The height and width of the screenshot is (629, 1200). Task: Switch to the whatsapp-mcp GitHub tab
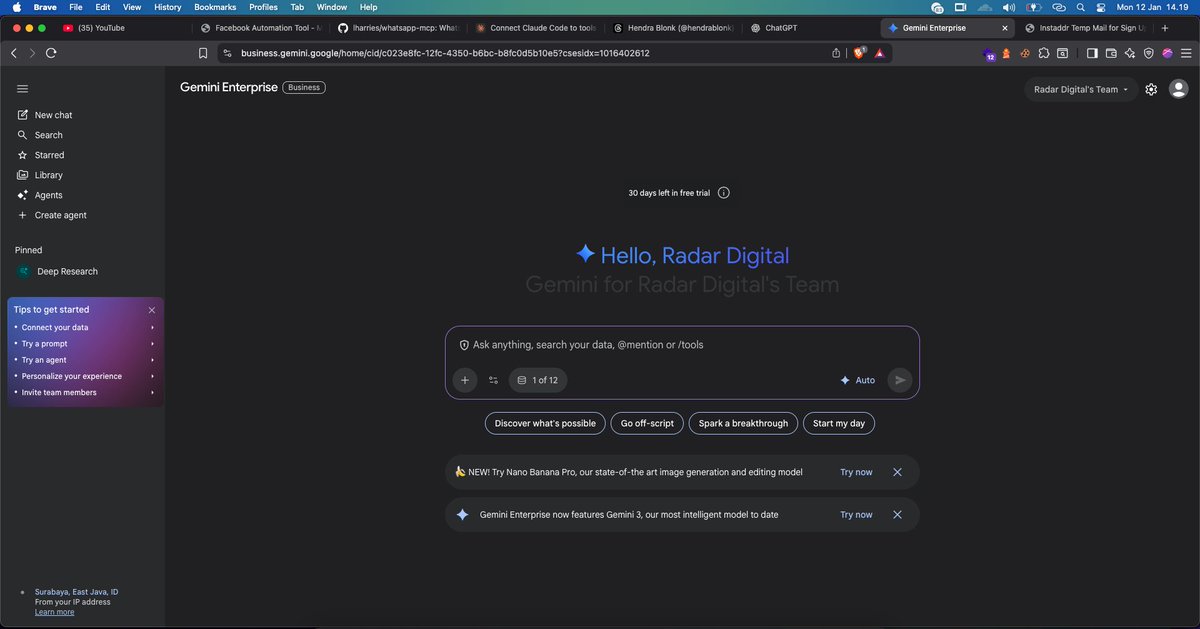(x=397, y=28)
